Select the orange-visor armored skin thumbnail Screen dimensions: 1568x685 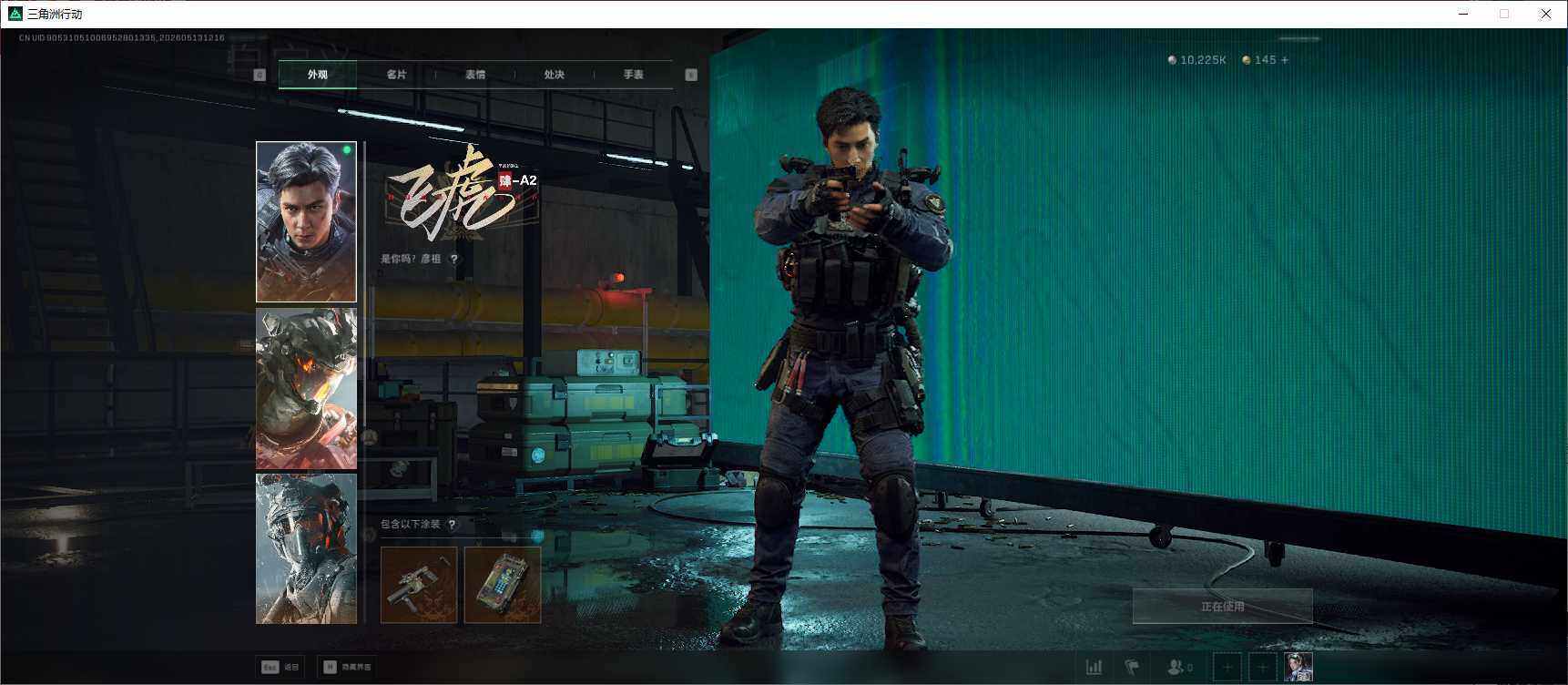pos(306,388)
